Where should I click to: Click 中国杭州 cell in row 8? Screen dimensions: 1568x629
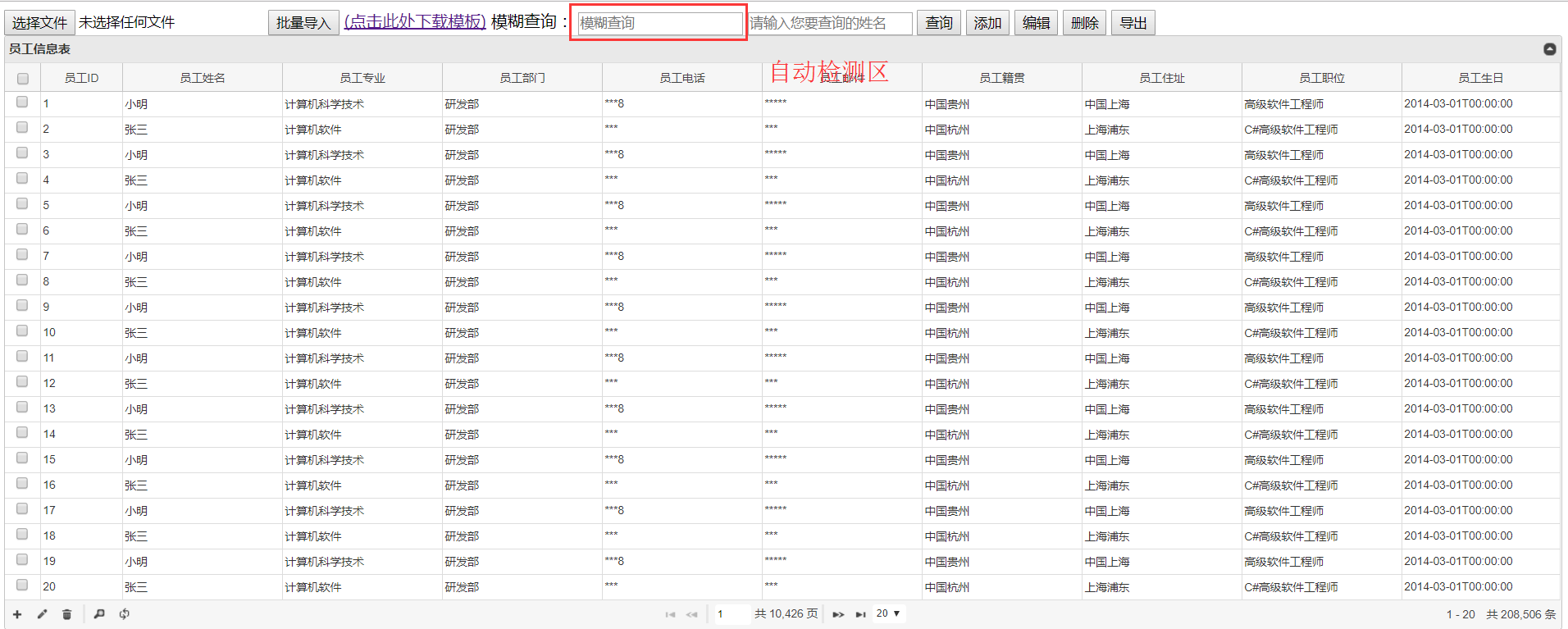pos(1001,282)
